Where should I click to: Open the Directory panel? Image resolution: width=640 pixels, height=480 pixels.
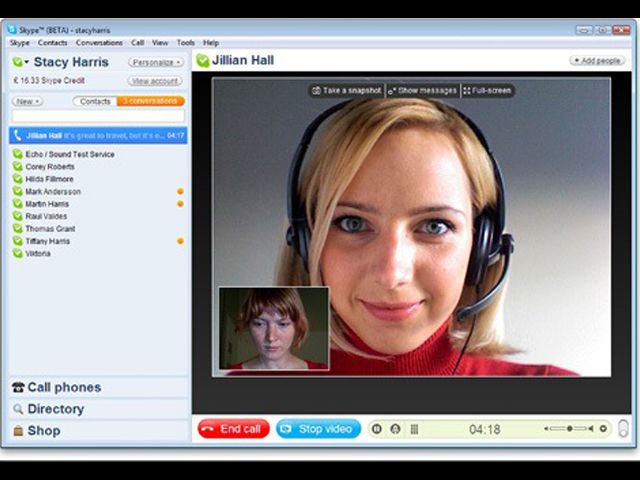(x=98, y=409)
